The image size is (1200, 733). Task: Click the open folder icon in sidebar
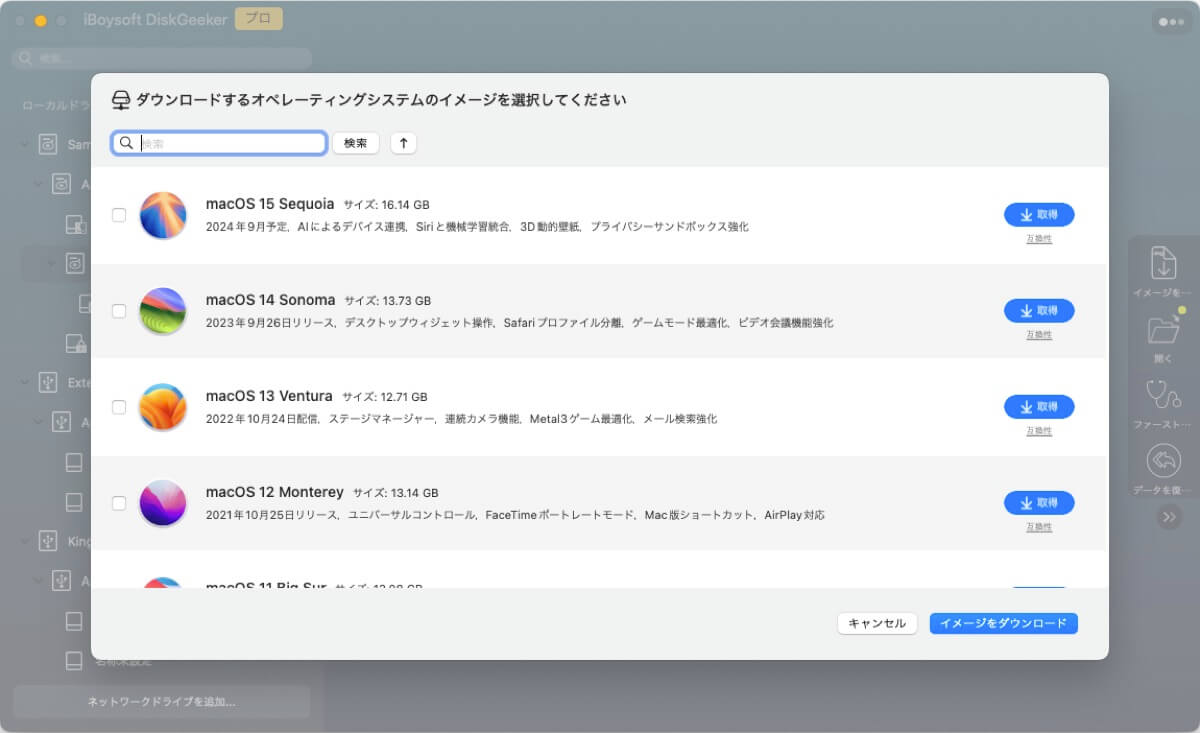coord(1163,329)
